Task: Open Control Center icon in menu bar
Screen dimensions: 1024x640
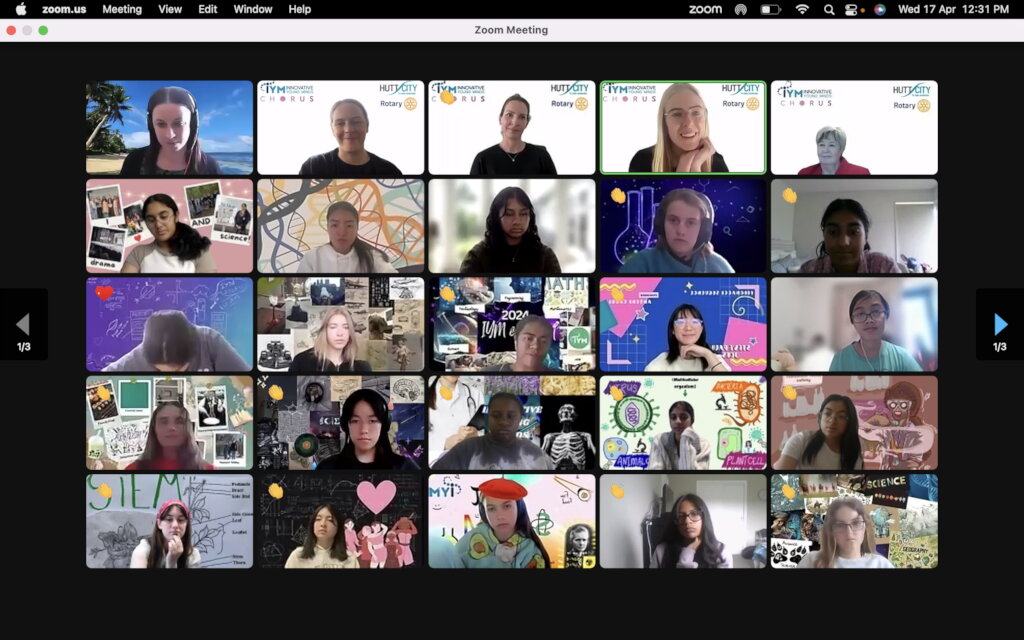Action: point(852,9)
